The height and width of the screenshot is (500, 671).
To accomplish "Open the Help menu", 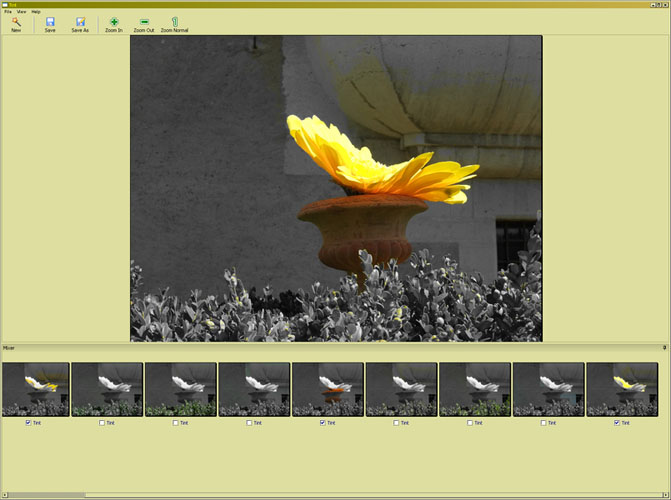I will (x=36, y=11).
